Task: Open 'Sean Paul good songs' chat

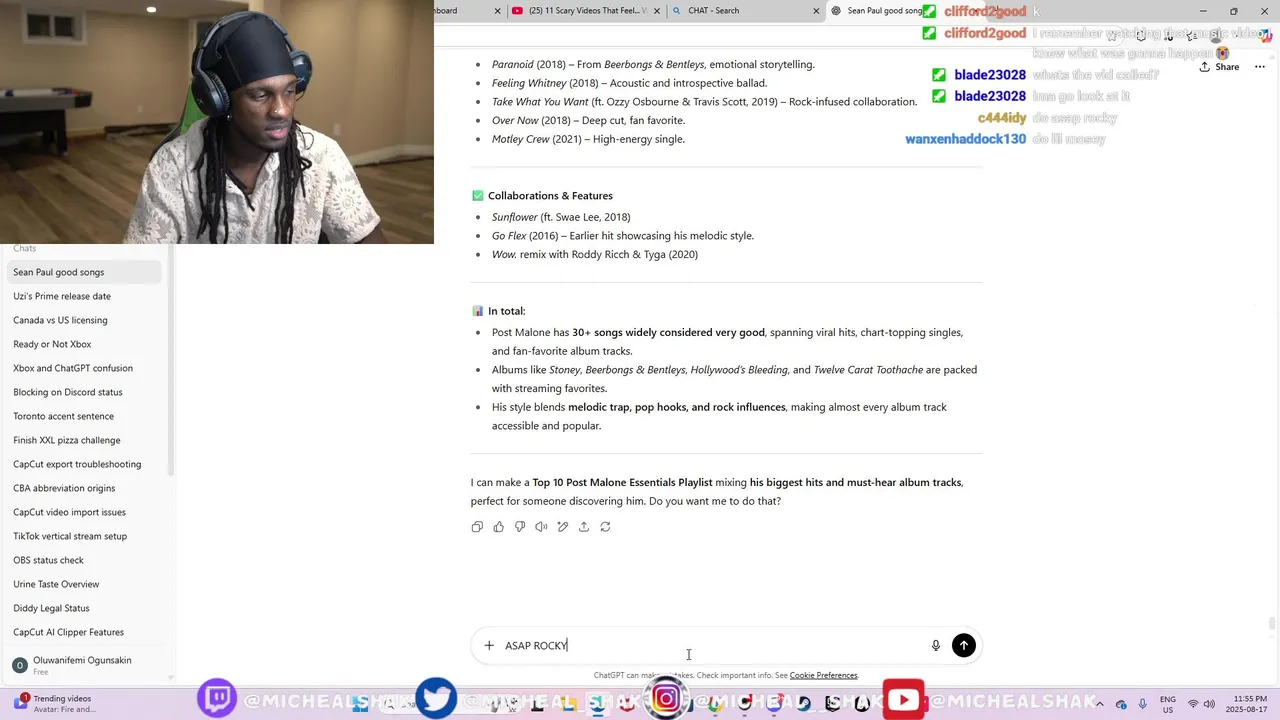Action: 85,272
